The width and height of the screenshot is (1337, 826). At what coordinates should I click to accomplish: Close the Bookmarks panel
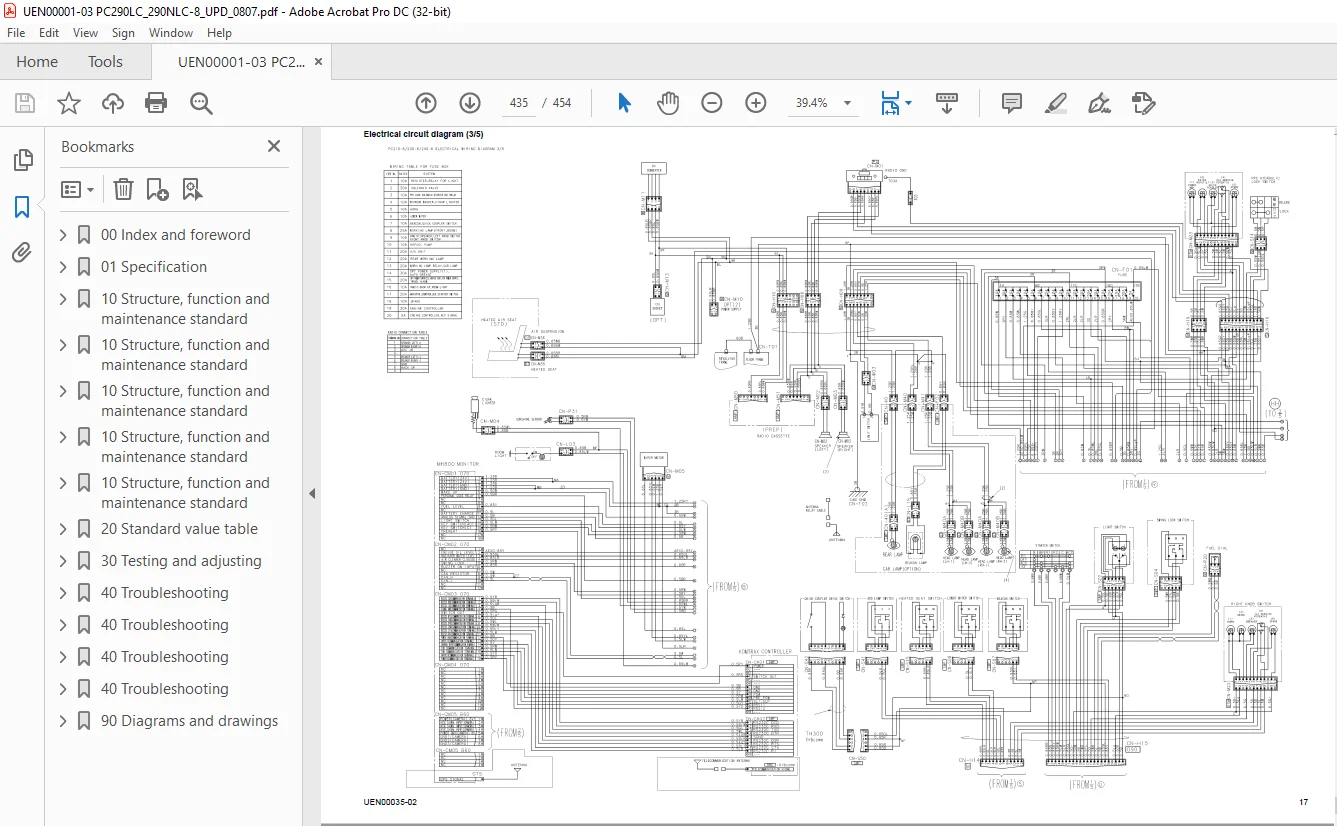point(274,146)
